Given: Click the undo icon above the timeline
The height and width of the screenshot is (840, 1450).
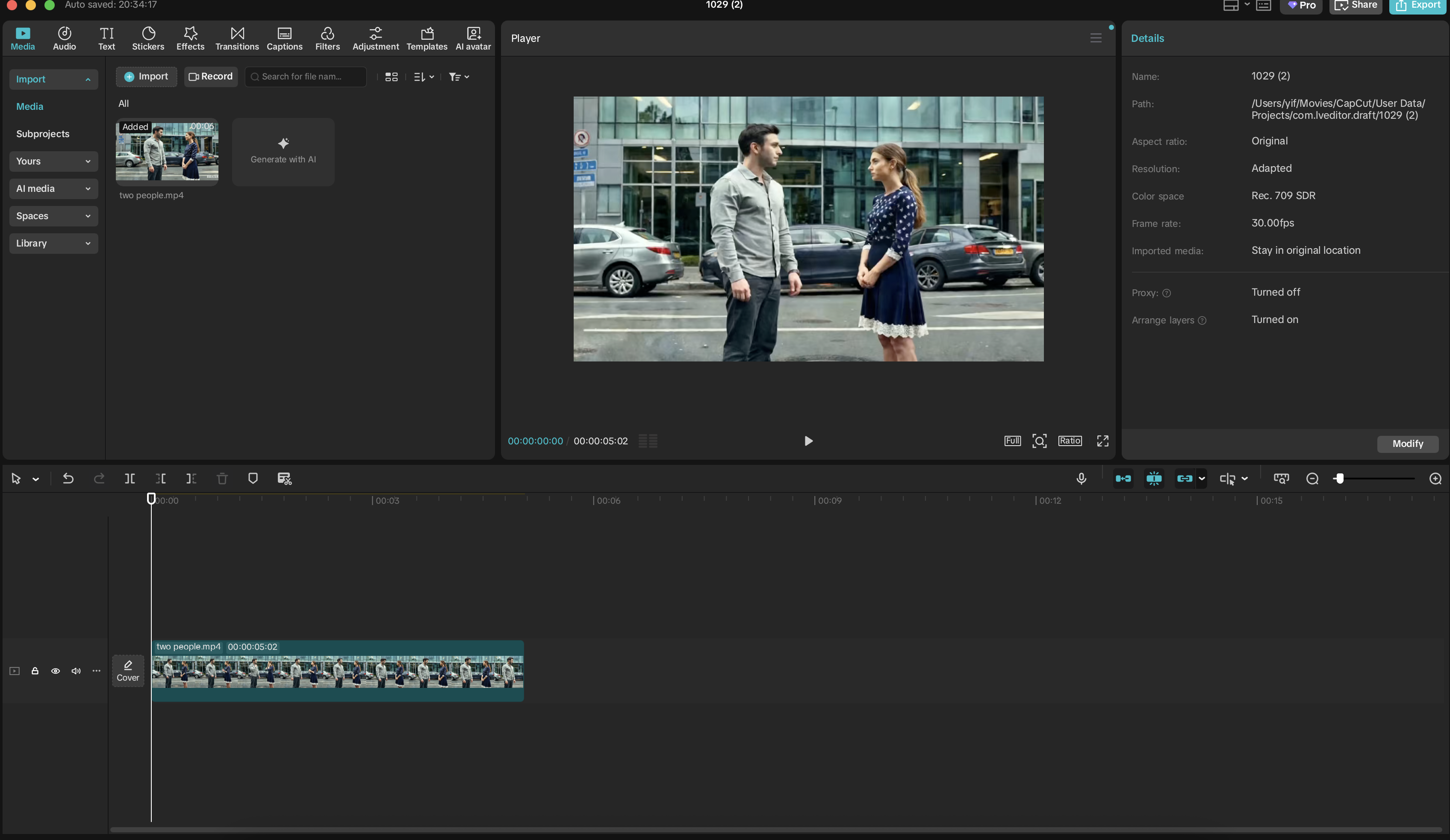Looking at the screenshot, I should point(67,479).
